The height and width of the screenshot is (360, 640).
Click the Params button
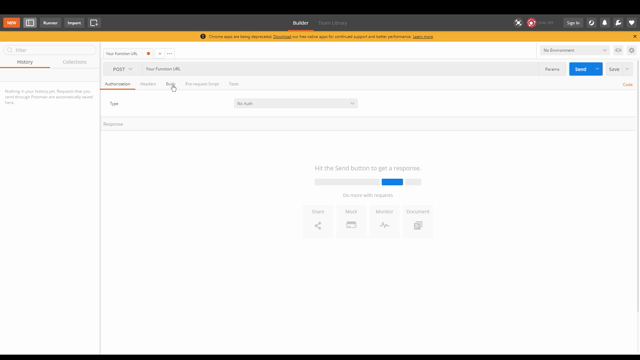552,69
